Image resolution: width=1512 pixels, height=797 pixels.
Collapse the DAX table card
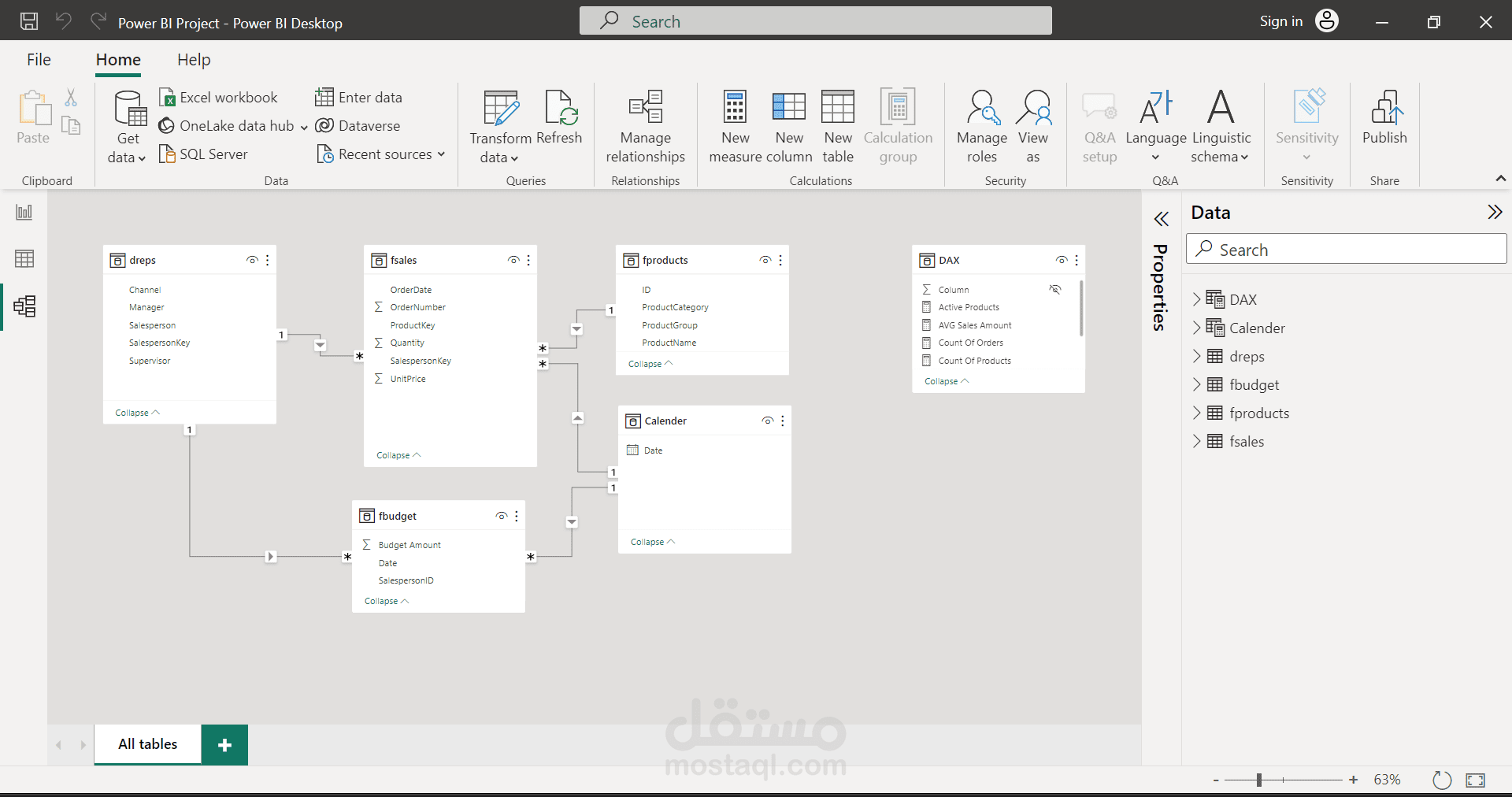947,381
